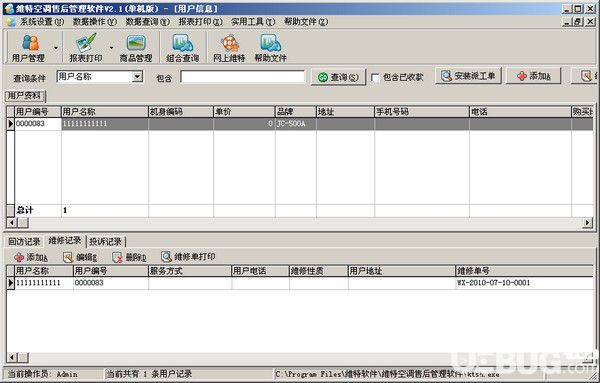Click 手机号码 column header
This screenshot has height=383, width=600.
(422, 112)
